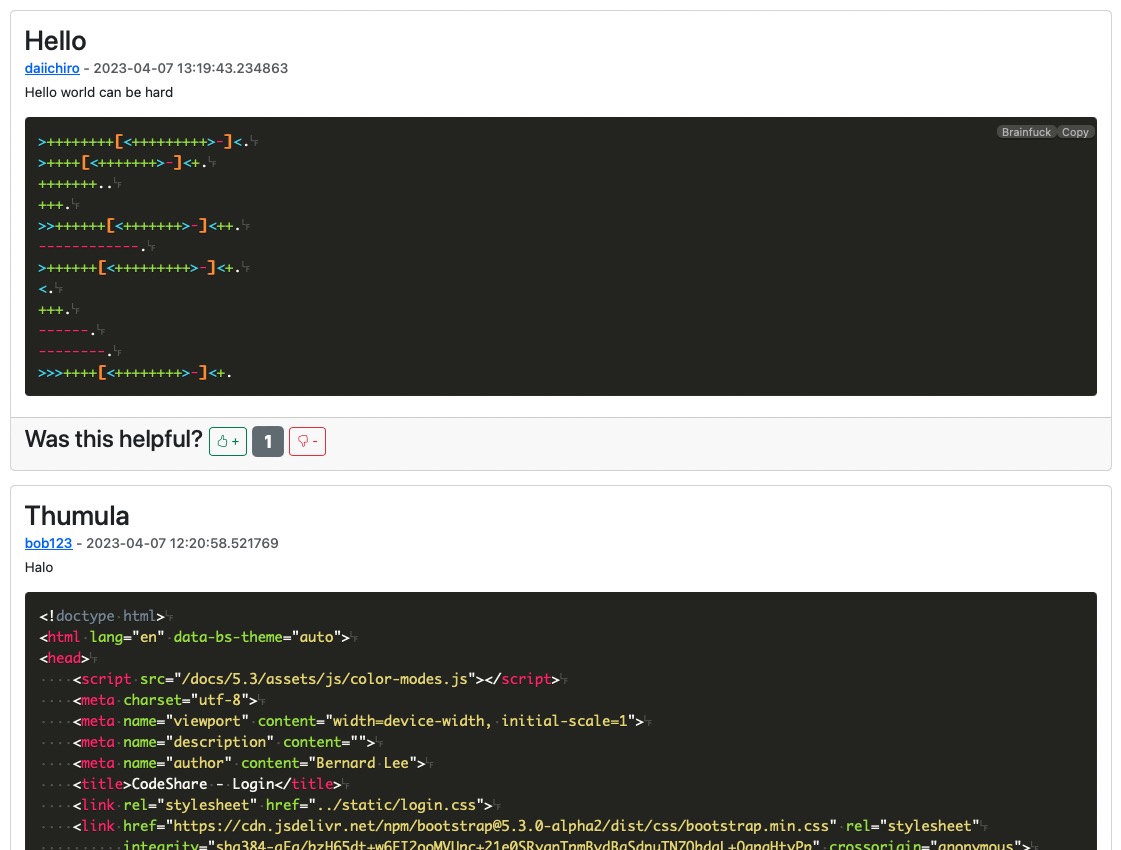Click the Hello post title
The image size is (1121, 850).
point(56,41)
